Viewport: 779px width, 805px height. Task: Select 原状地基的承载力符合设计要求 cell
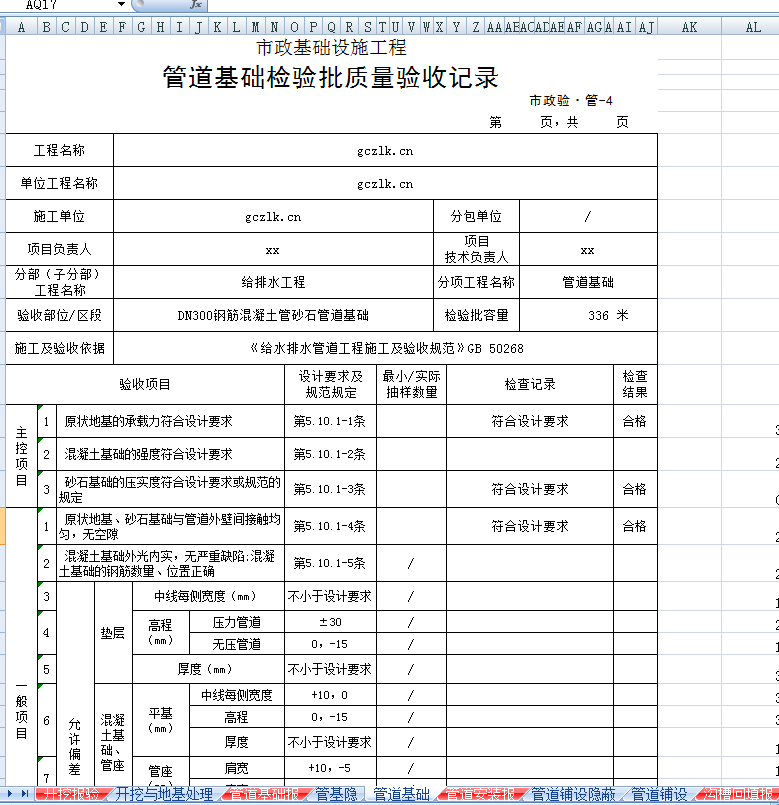(170, 421)
